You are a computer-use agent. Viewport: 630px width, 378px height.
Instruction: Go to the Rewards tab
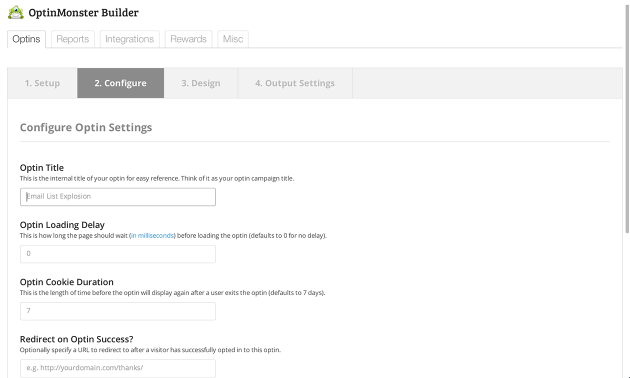(188, 39)
